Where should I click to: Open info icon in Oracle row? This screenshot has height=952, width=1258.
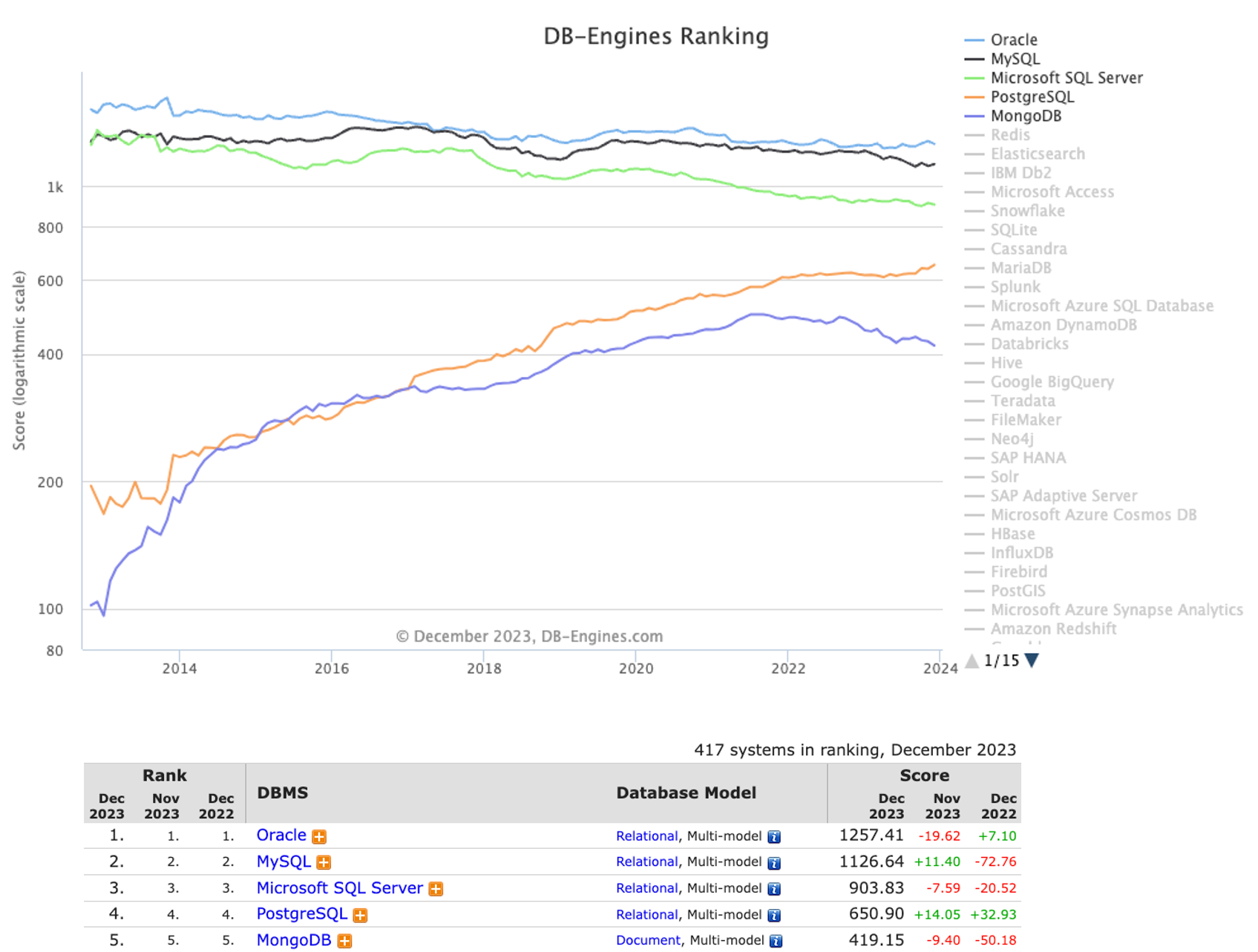[x=774, y=837]
